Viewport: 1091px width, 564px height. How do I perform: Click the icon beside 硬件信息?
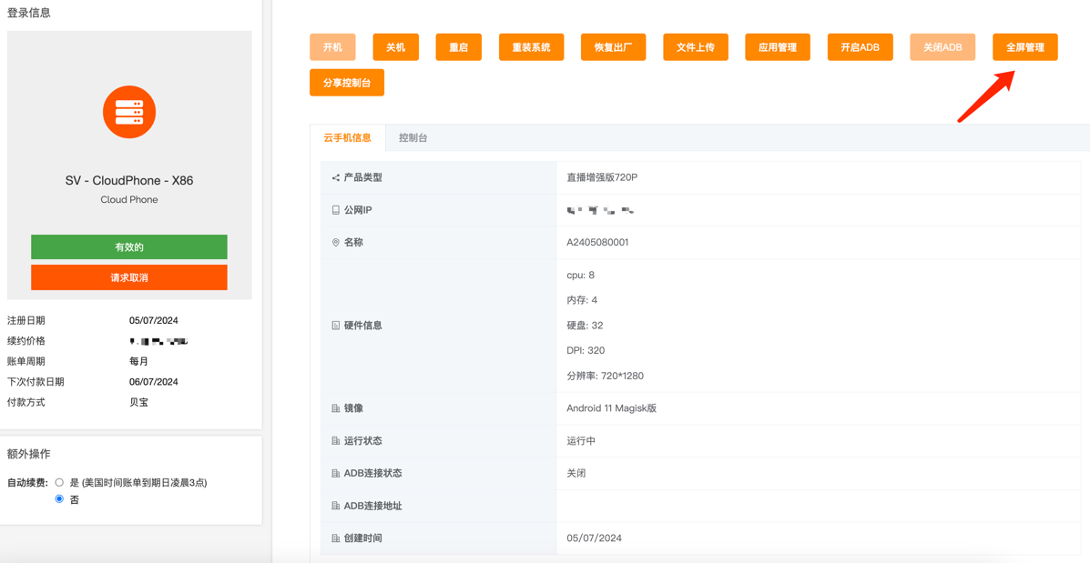click(336, 326)
